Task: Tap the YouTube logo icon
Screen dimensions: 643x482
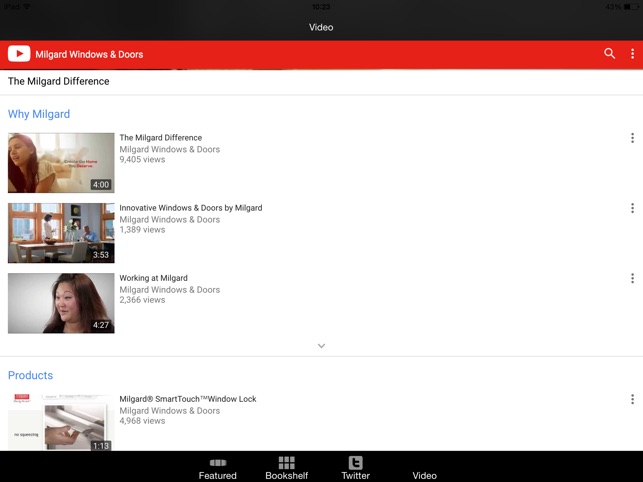Action: point(19,54)
